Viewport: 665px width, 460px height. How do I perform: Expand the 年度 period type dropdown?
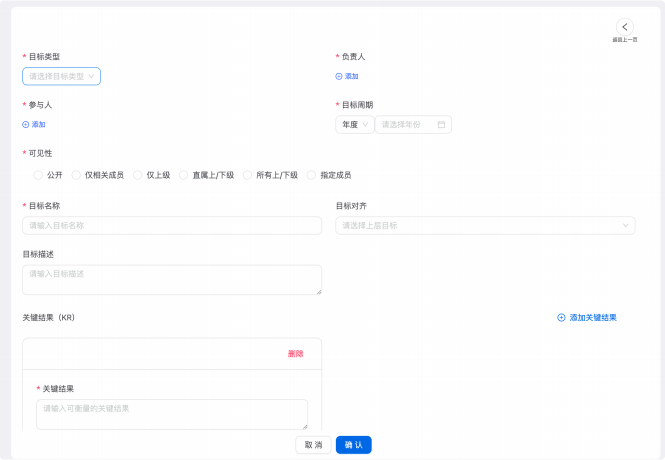[355, 125]
